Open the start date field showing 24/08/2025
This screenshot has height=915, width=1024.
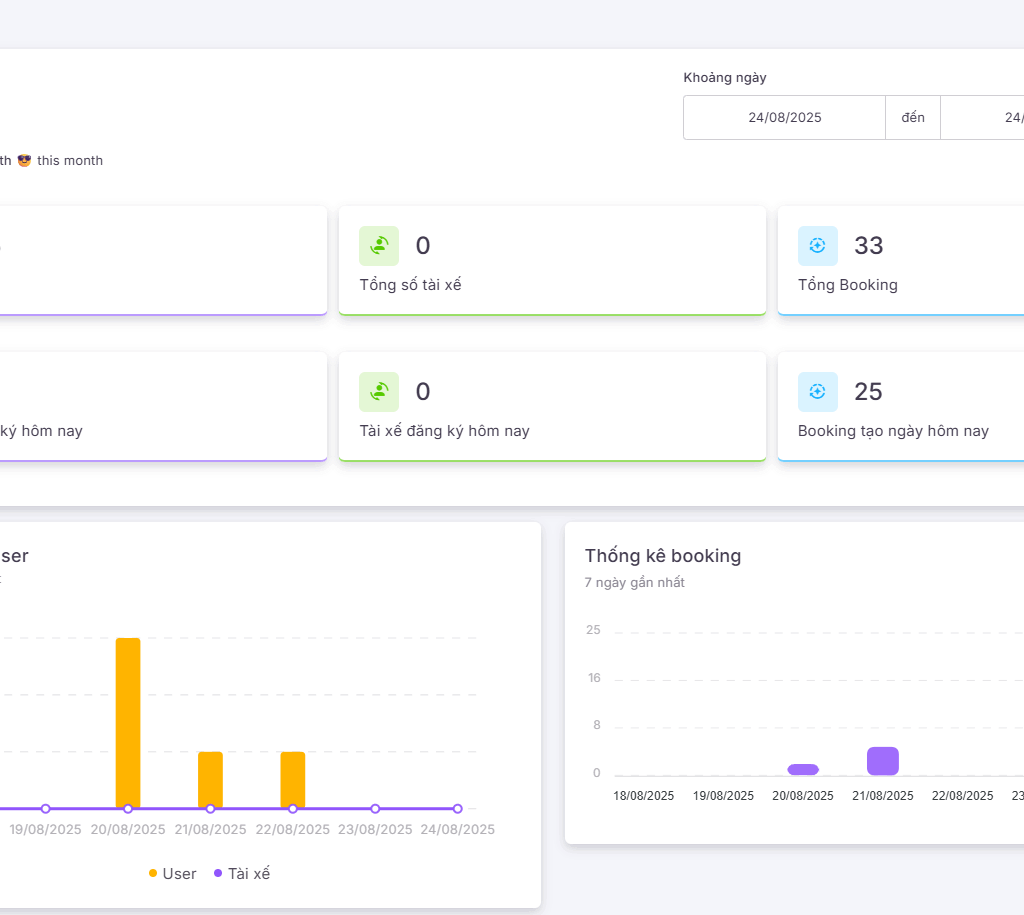784,118
